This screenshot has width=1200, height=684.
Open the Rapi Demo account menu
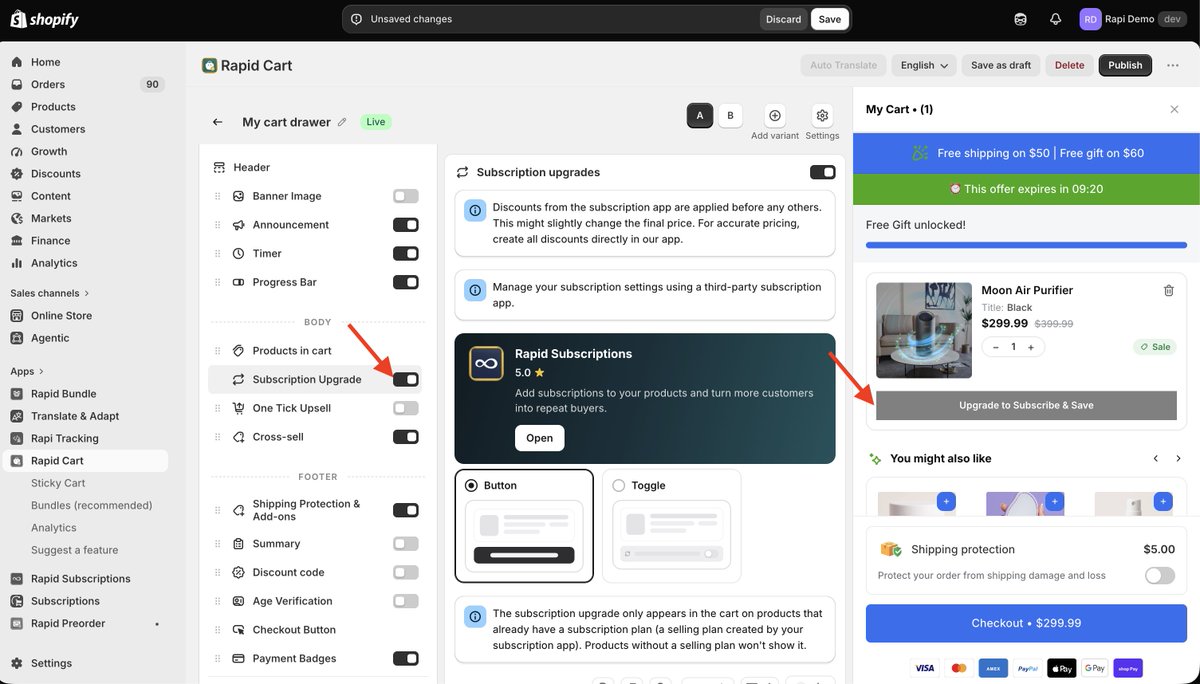point(1134,19)
